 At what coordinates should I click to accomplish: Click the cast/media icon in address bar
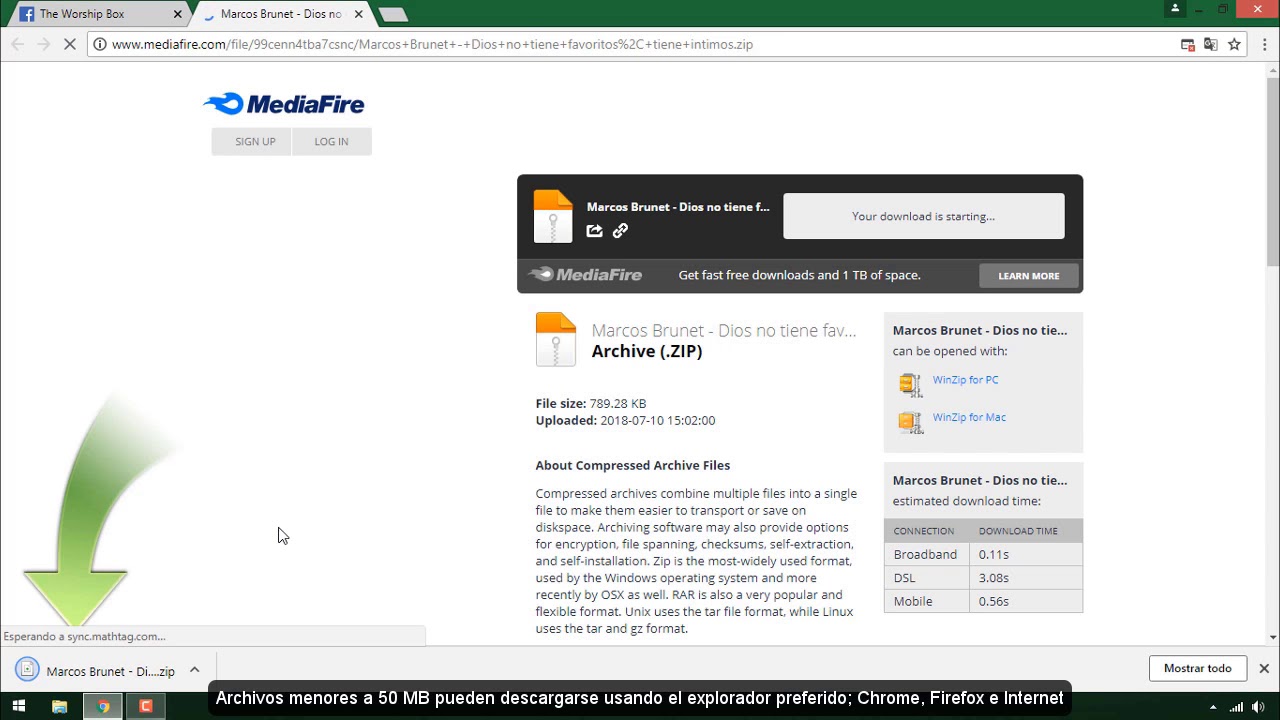(x=1188, y=44)
